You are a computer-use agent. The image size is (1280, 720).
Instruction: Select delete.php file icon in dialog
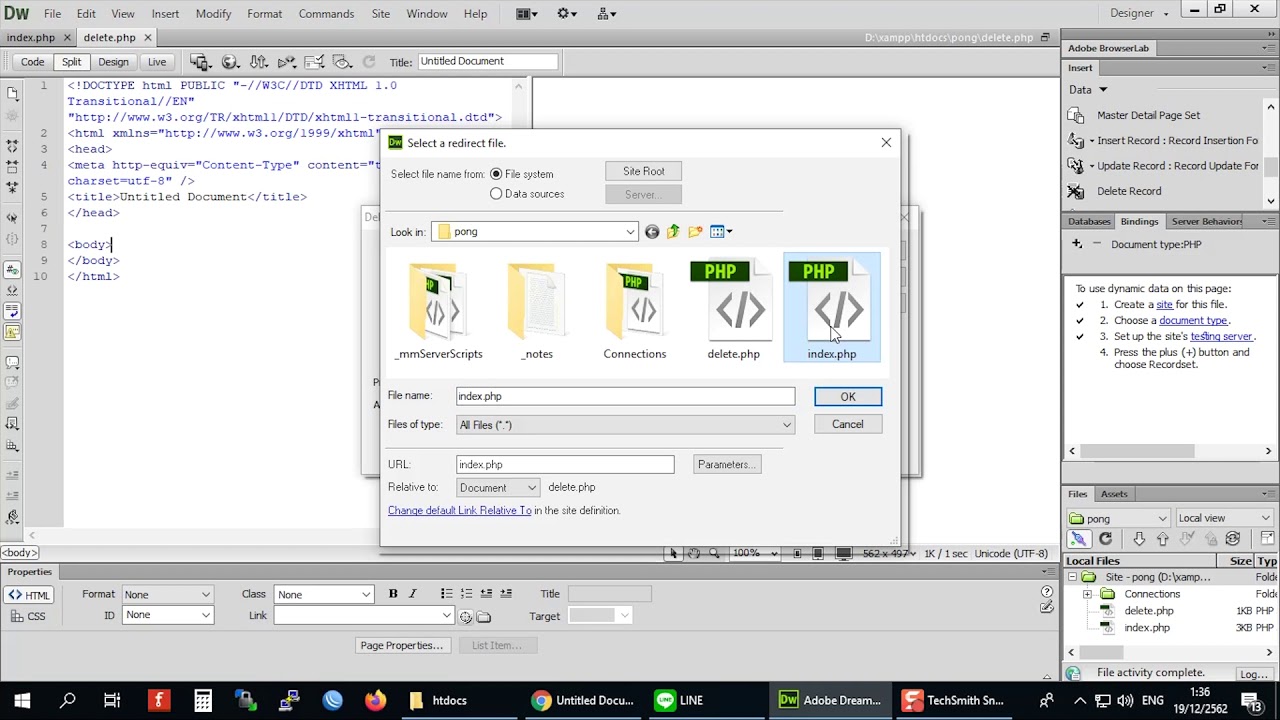[734, 310]
